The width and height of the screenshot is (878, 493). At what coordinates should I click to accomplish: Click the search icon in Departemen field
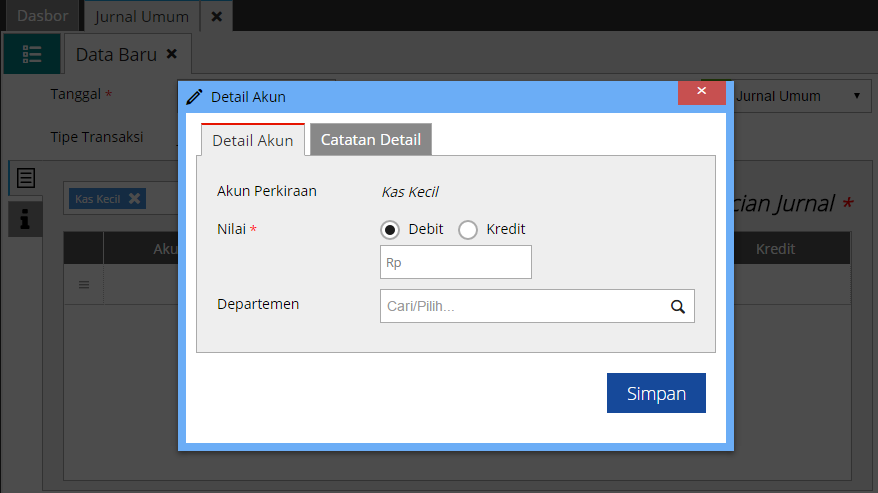click(x=677, y=307)
